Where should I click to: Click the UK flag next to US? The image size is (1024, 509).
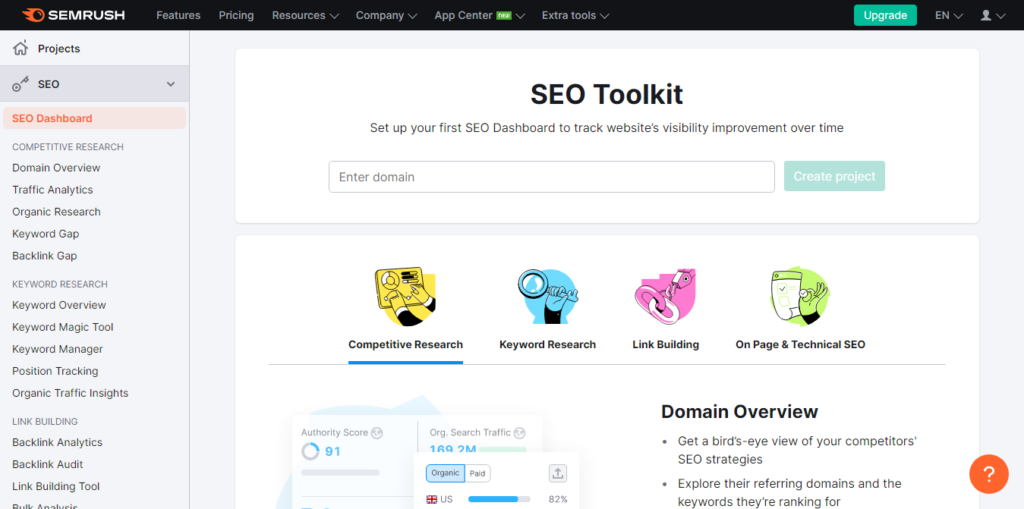click(x=432, y=499)
